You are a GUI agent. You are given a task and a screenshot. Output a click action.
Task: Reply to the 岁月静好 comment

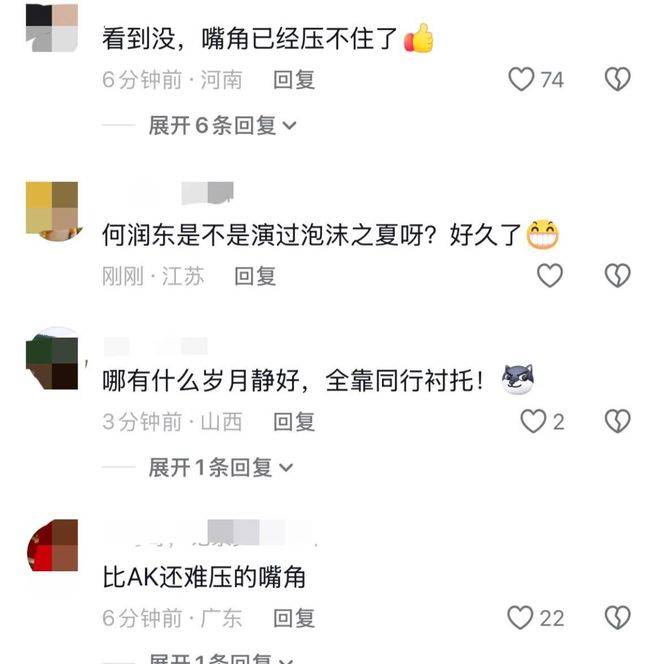coord(294,422)
